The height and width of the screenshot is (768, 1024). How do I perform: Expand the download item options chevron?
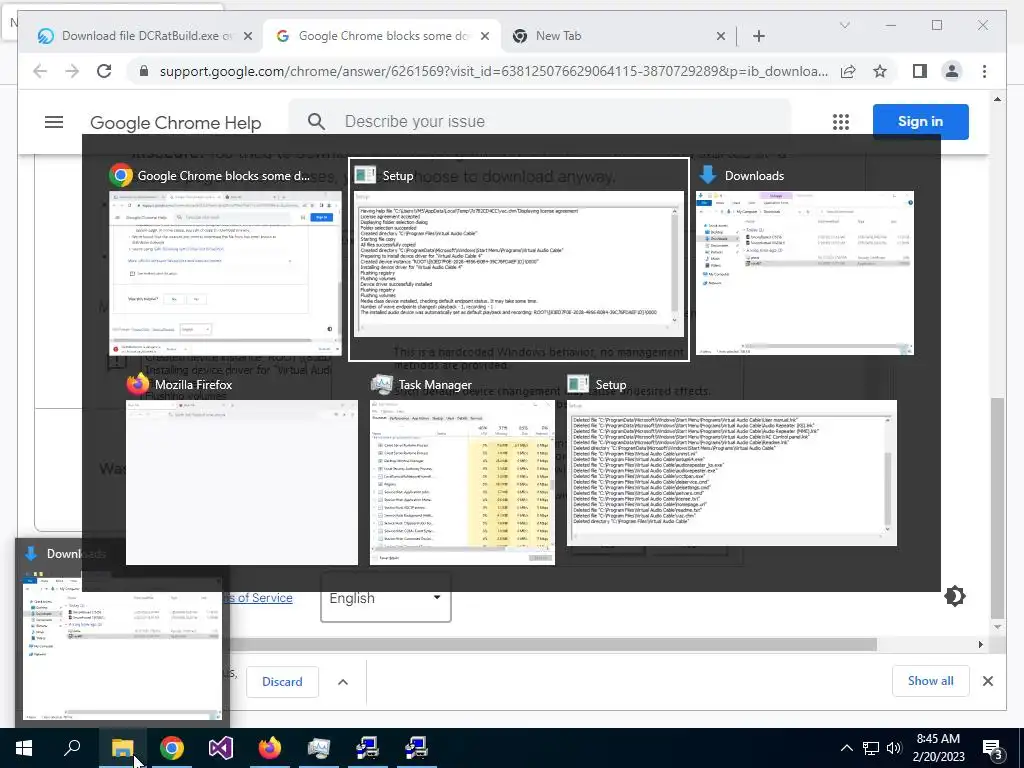tap(343, 682)
